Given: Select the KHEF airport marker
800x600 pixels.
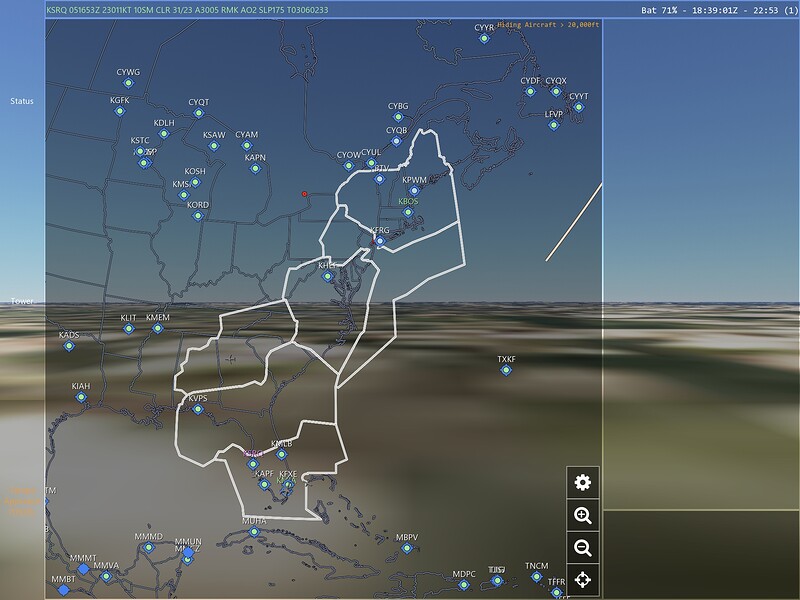Looking at the screenshot, I should 328,277.
